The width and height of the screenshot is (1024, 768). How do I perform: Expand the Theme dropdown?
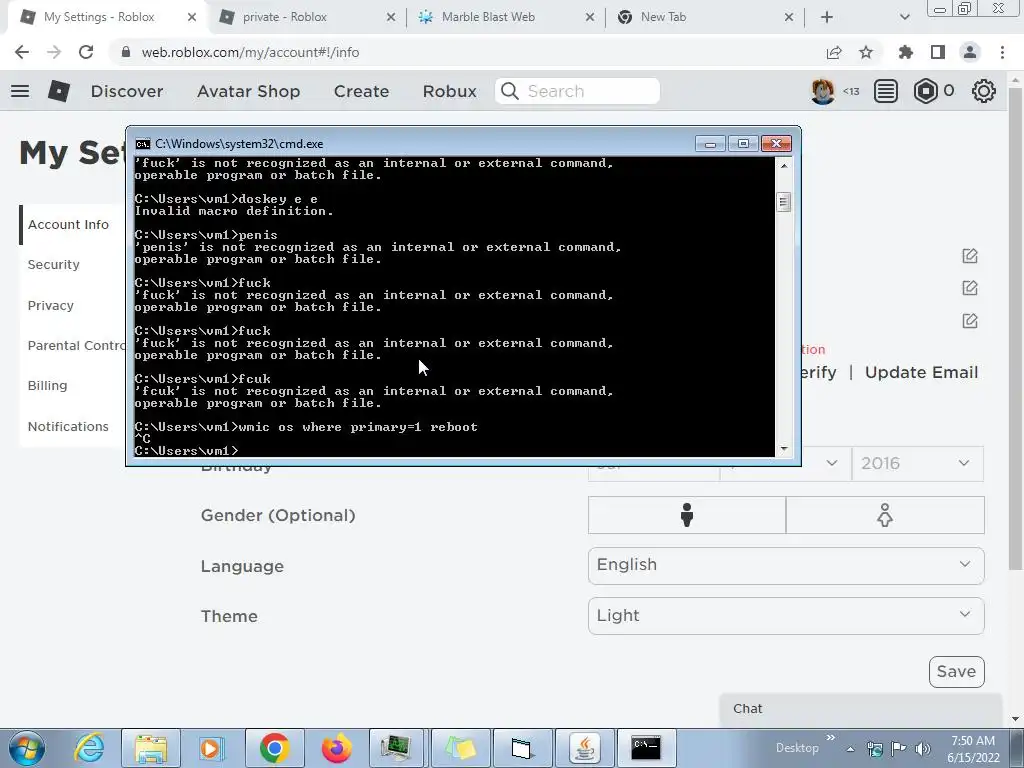[786, 616]
